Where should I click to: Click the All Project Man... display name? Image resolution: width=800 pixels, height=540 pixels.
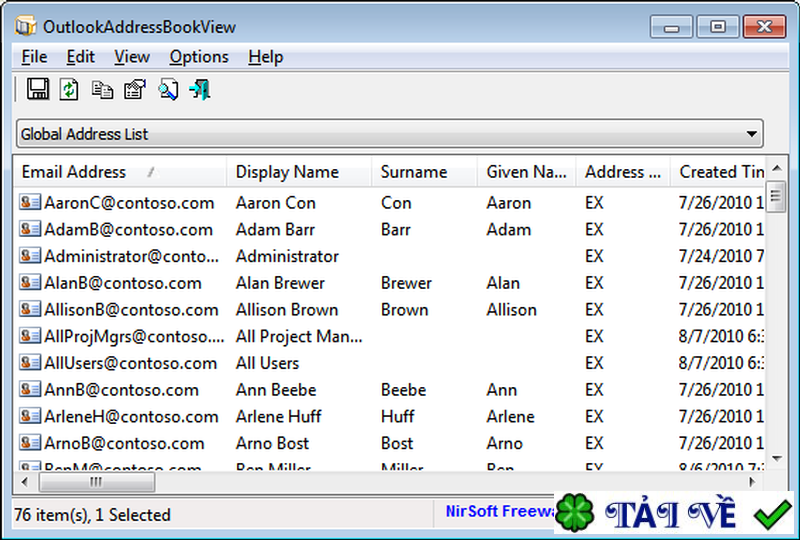pos(299,336)
